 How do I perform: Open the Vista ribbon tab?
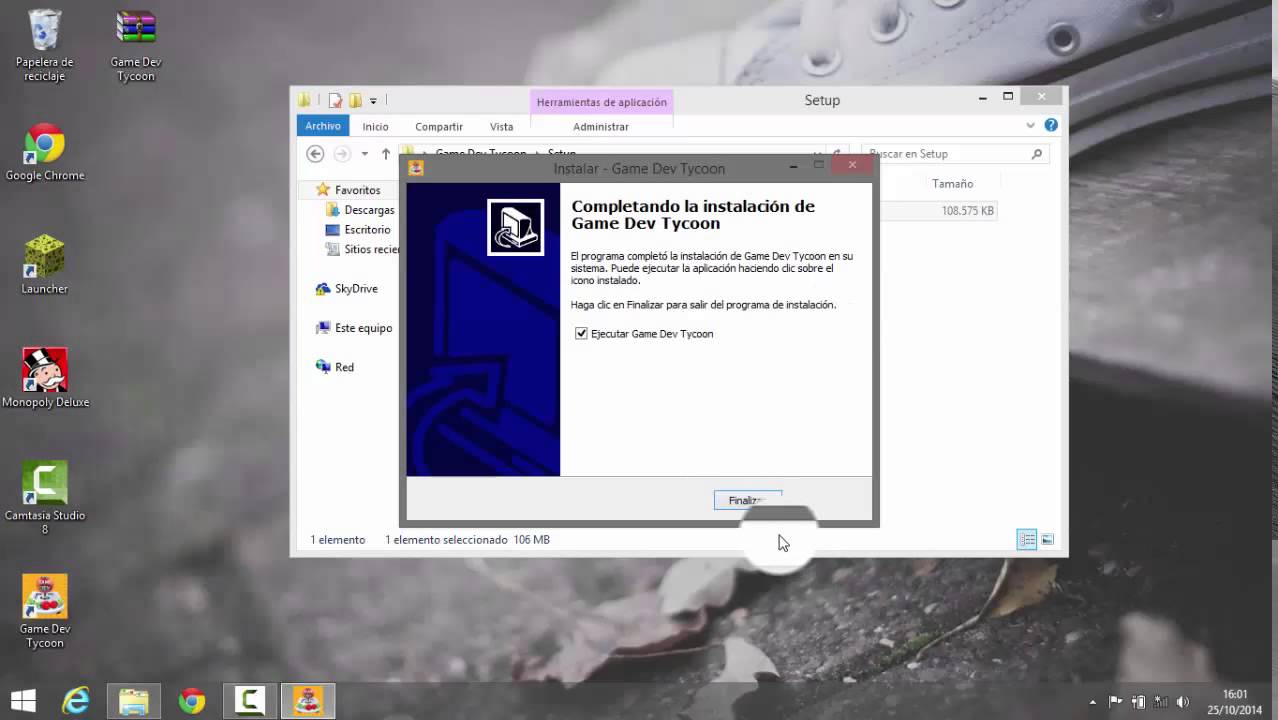[x=502, y=127]
